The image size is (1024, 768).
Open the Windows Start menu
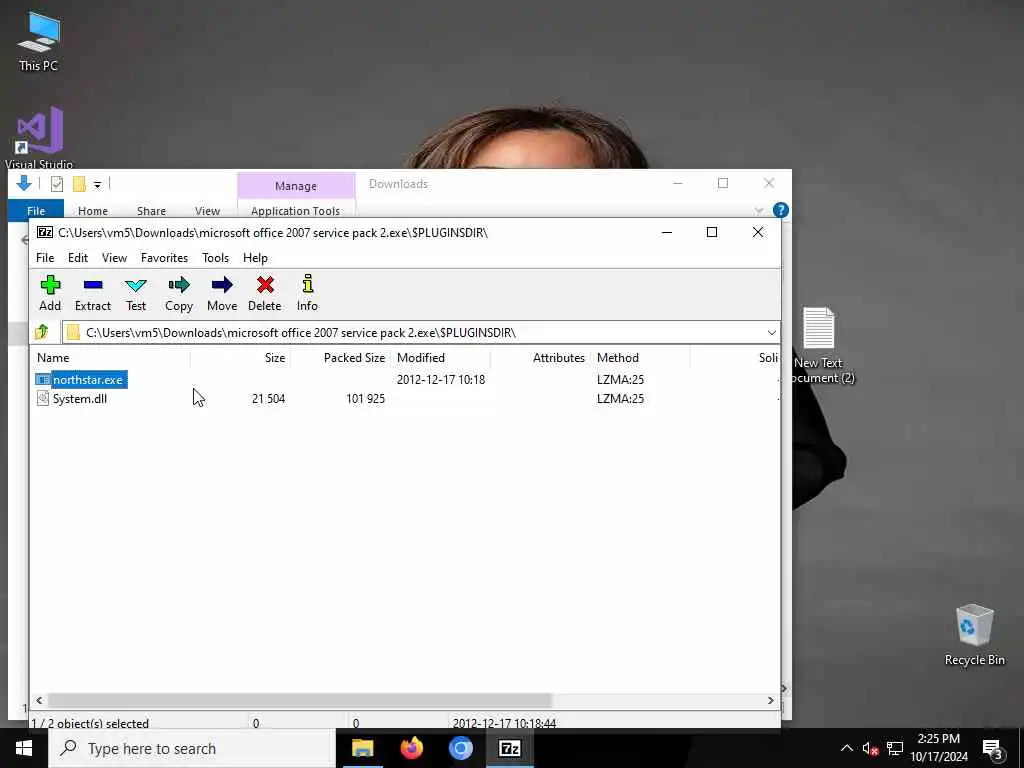[24, 748]
